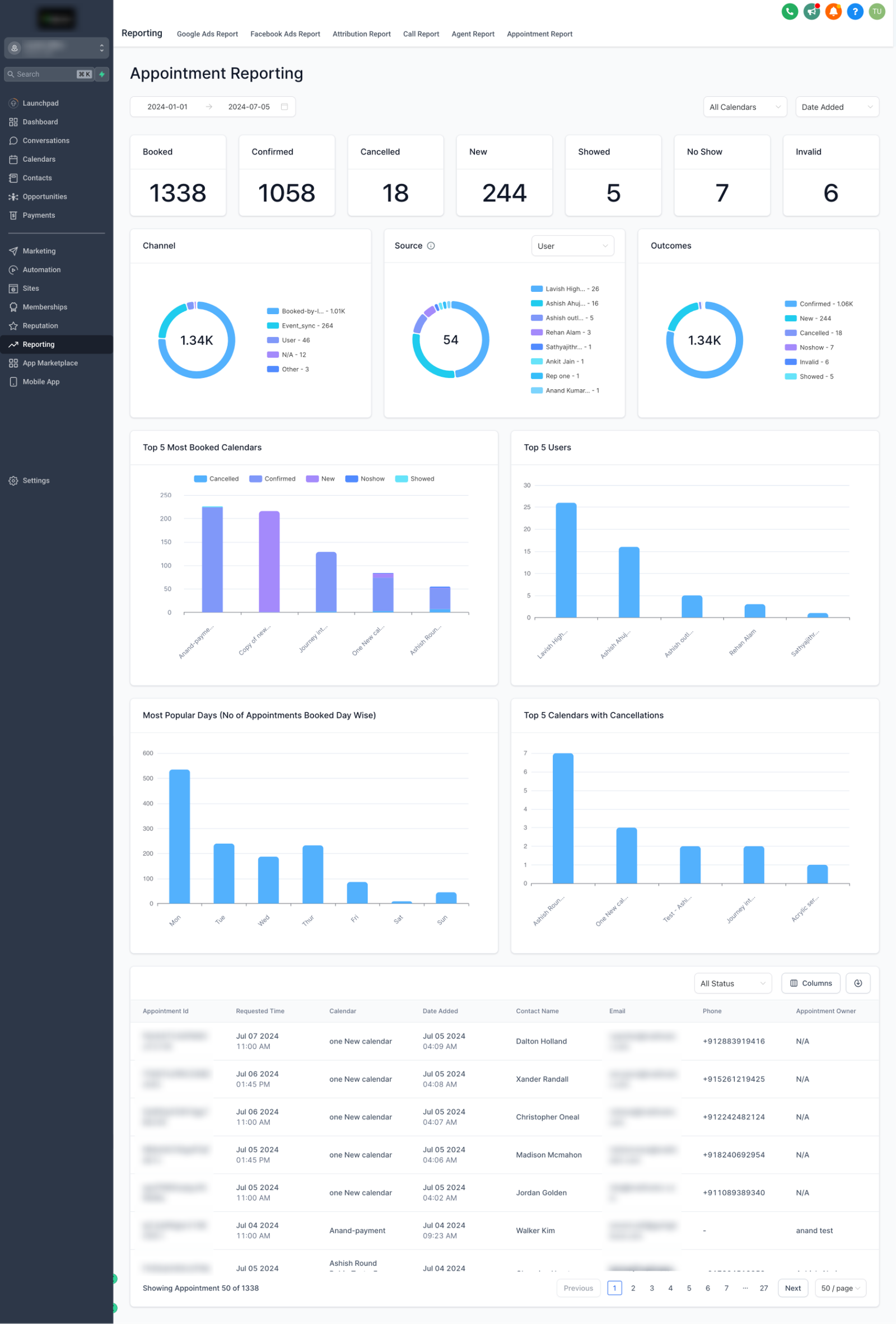Open the orange notifications bell
Viewport: 896px width, 1324px height.
pyautogui.click(x=833, y=11)
